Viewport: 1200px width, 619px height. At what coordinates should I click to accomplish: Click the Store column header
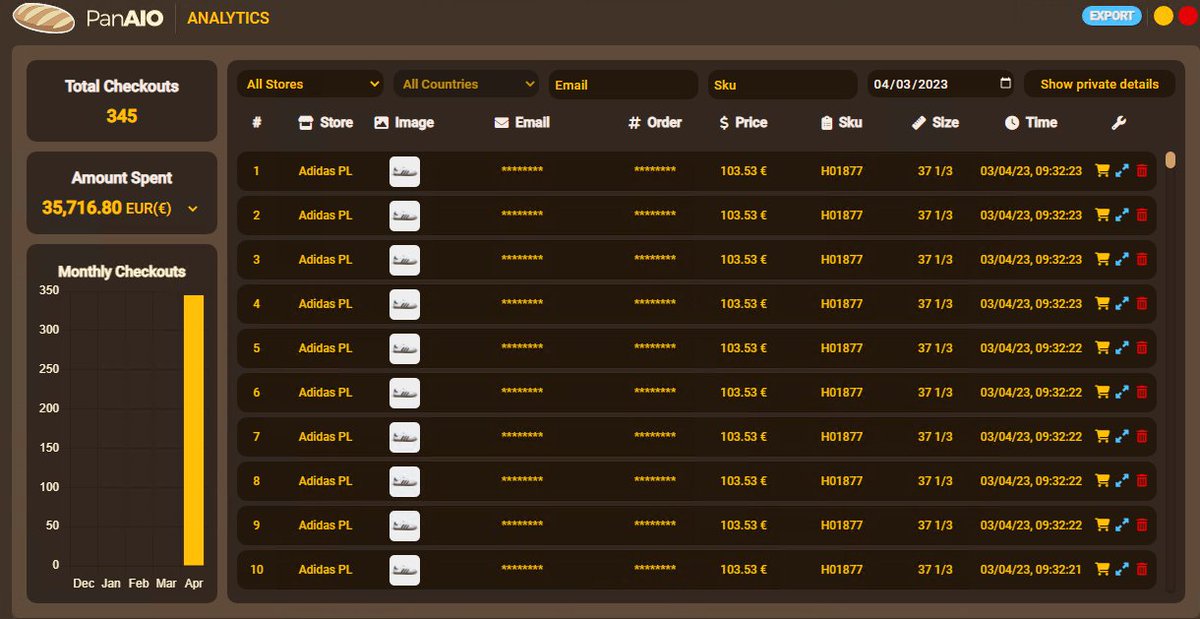[326, 122]
